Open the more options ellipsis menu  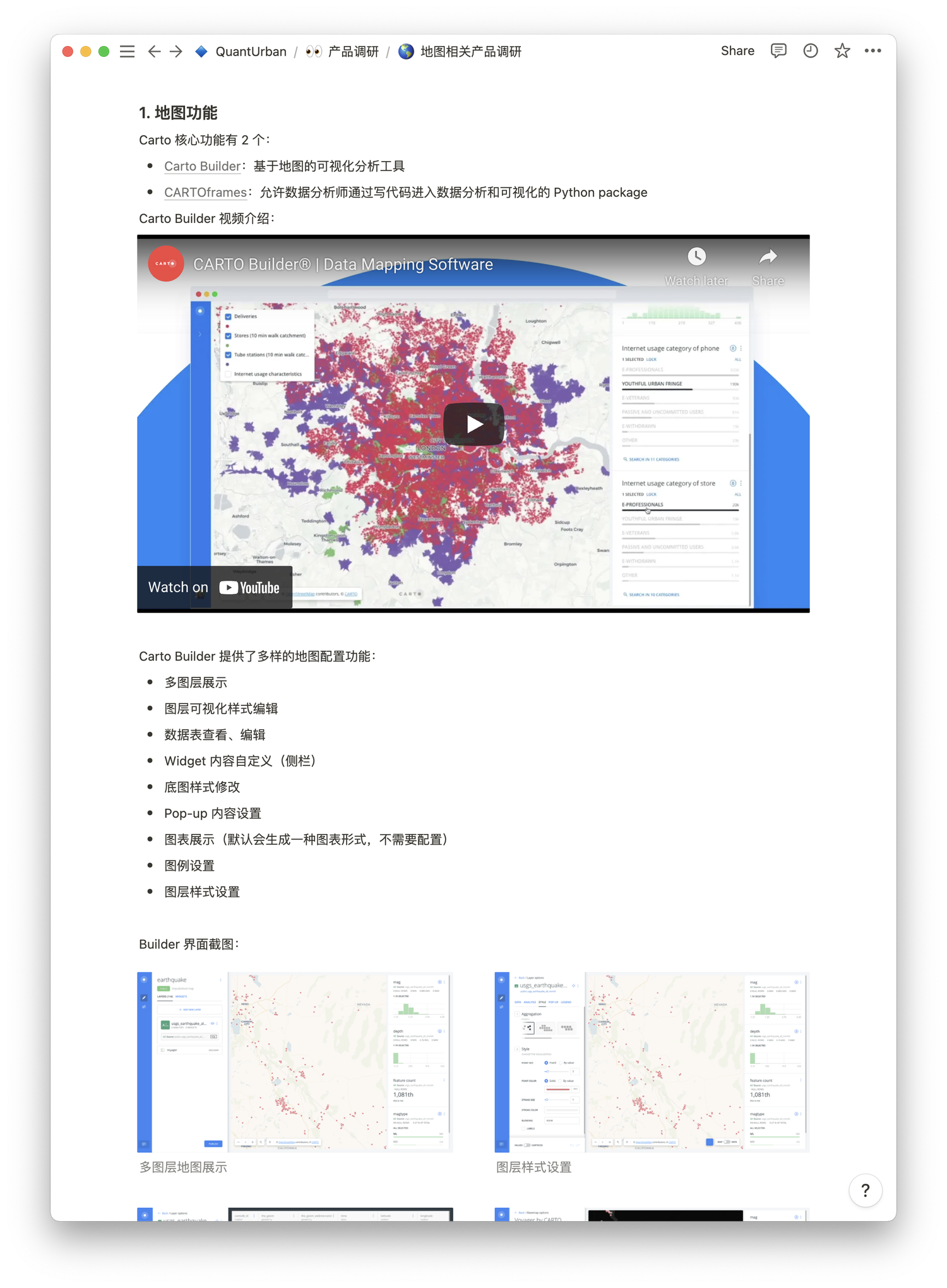click(873, 51)
